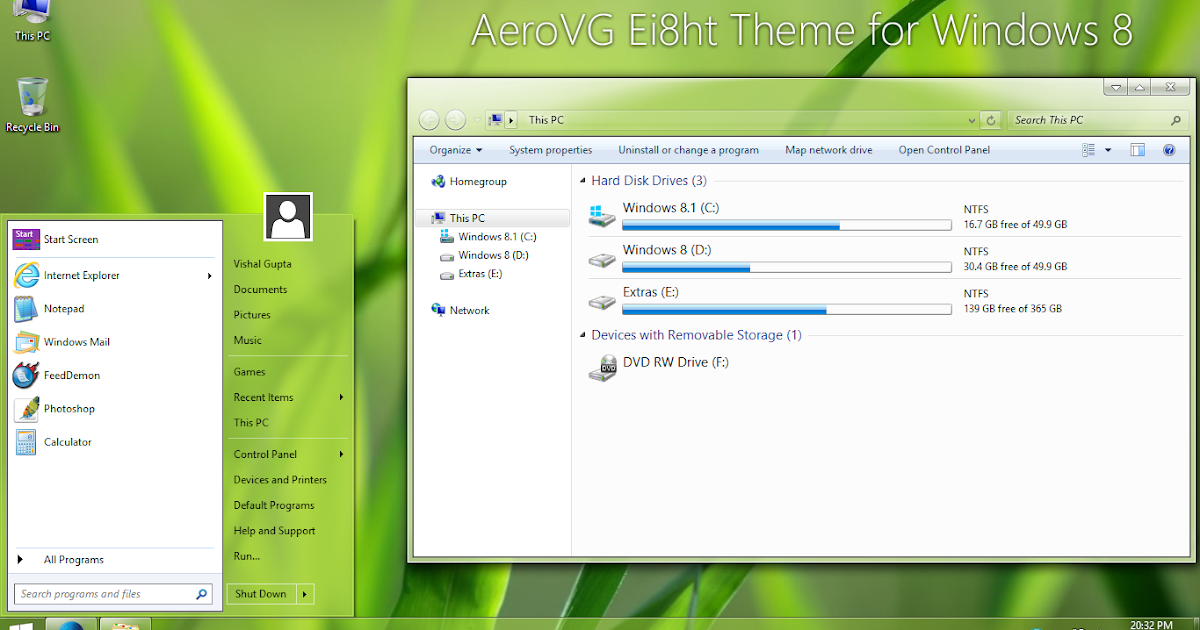Image resolution: width=1200 pixels, height=630 pixels.
Task: Click Run... in Start menu
Action: [x=246, y=556]
